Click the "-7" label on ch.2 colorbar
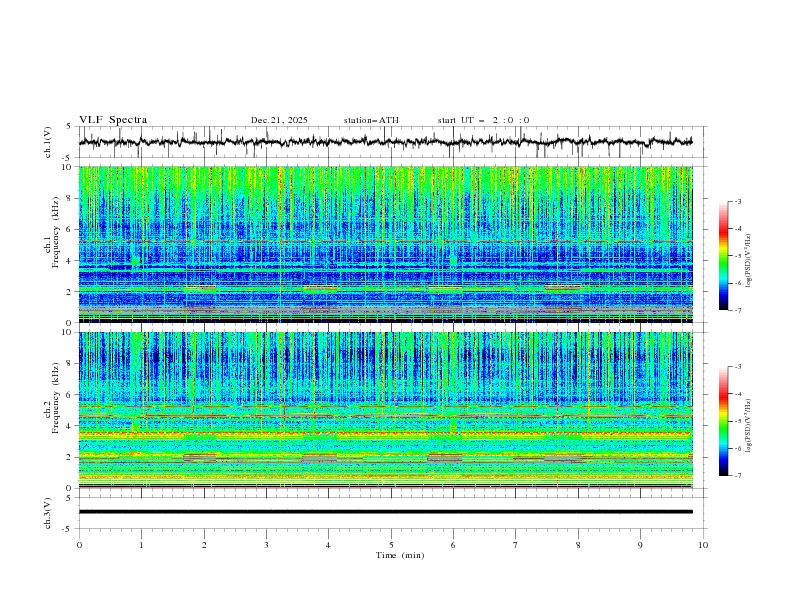 [738, 475]
